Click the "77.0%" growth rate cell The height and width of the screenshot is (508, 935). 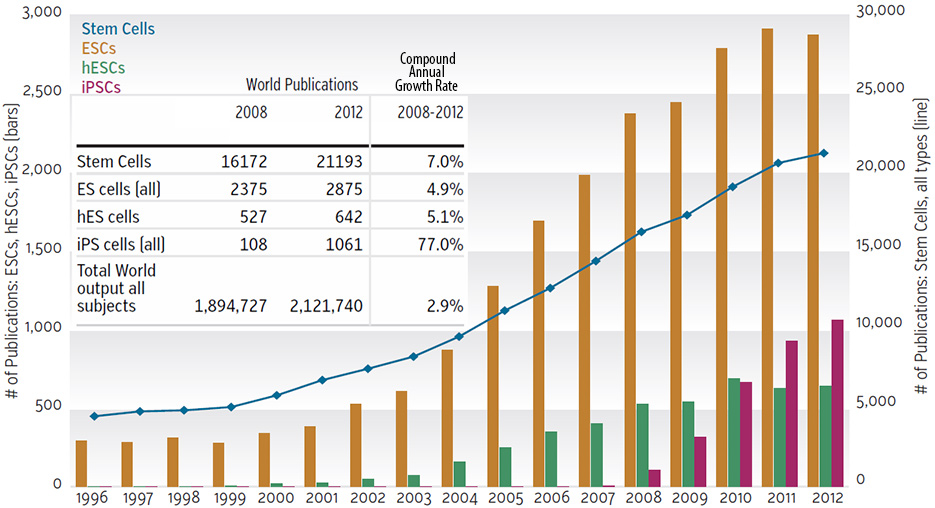(x=441, y=244)
